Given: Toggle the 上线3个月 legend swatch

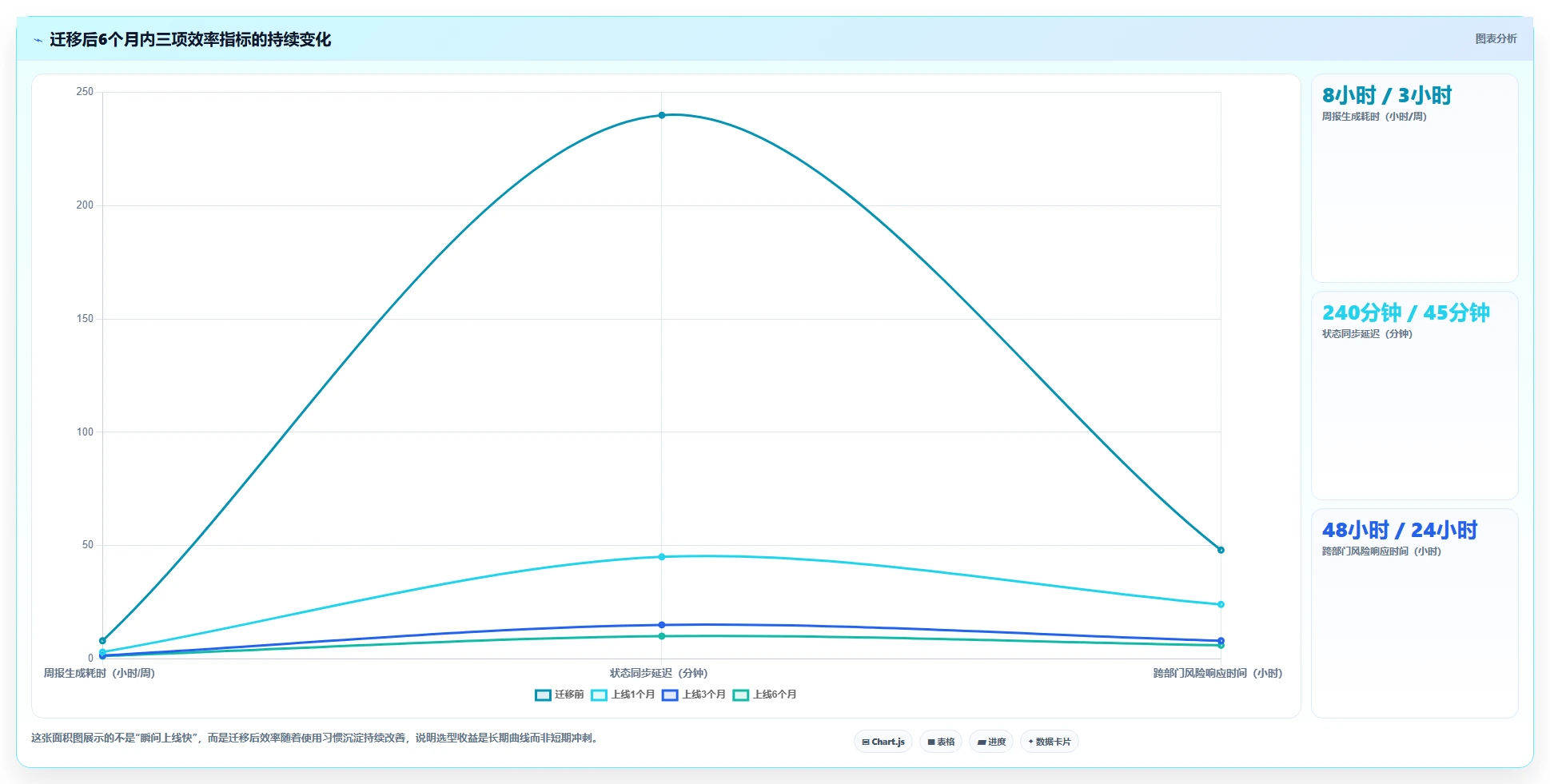Looking at the screenshot, I should [670, 694].
